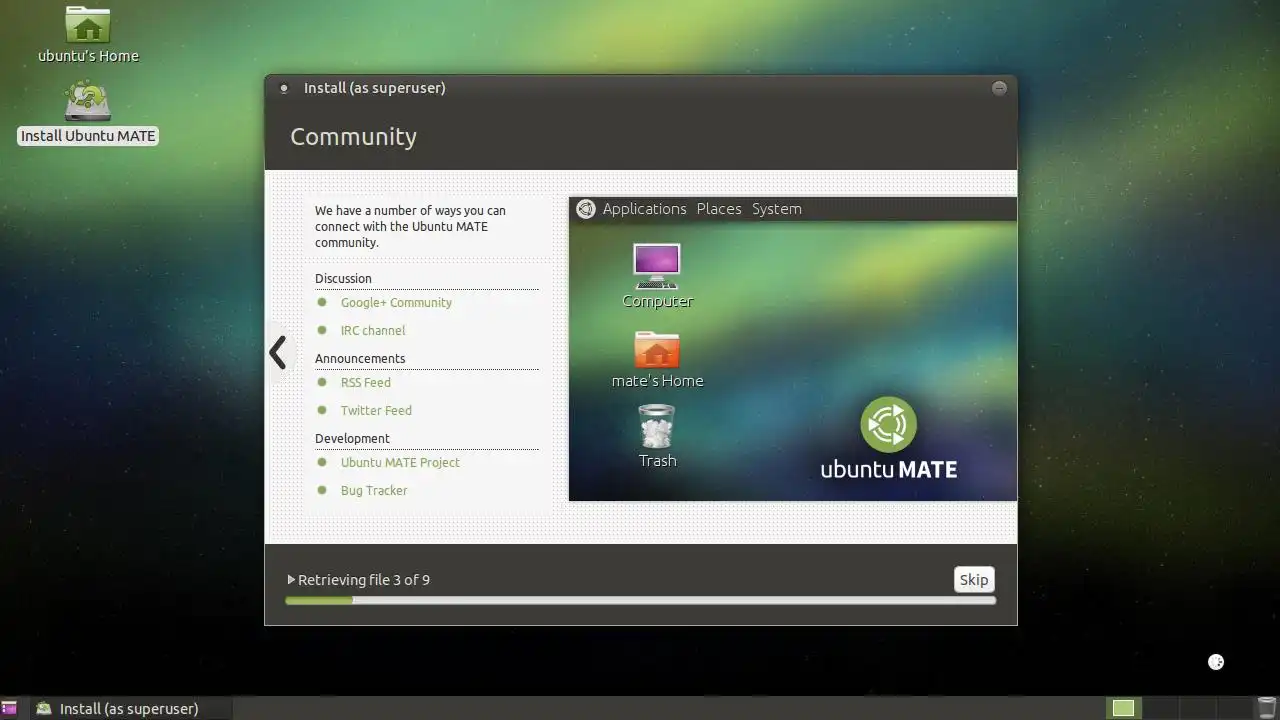
Task: Open the Ubuntu MATE Project link
Action: (400, 463)
